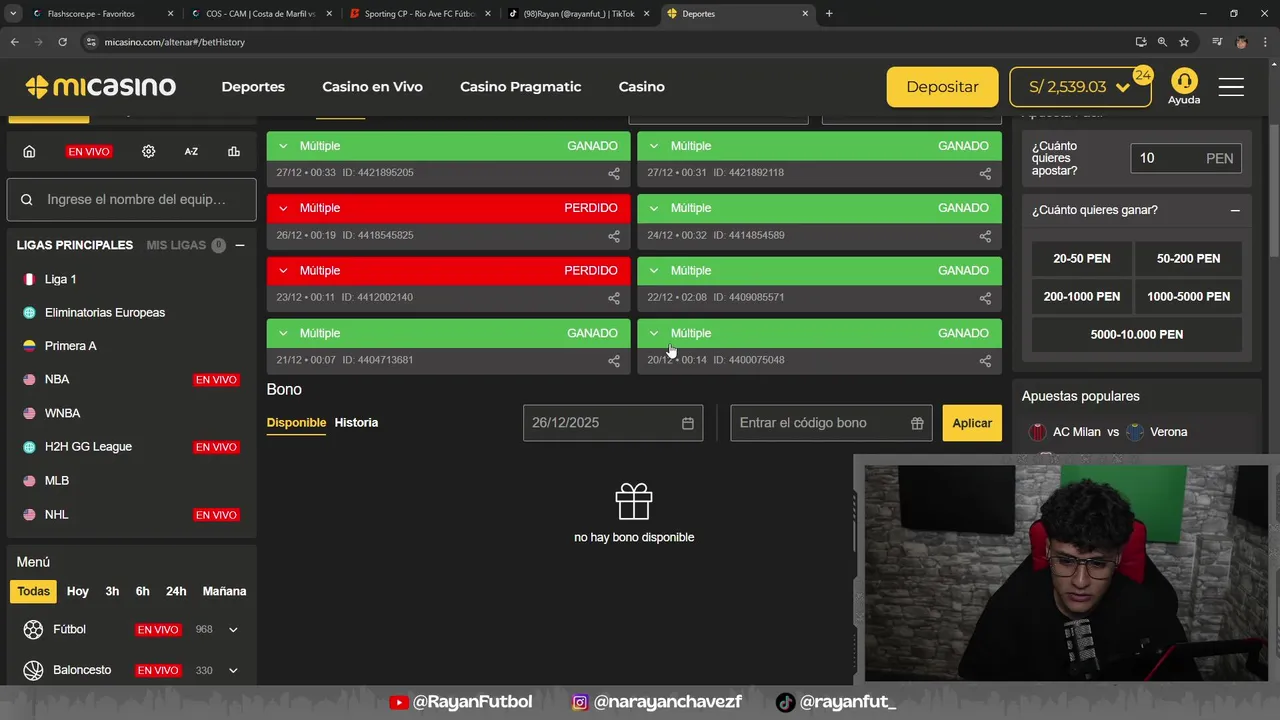Click the browser bookmark star icon
The image size is (1280, 720).
1184,42
